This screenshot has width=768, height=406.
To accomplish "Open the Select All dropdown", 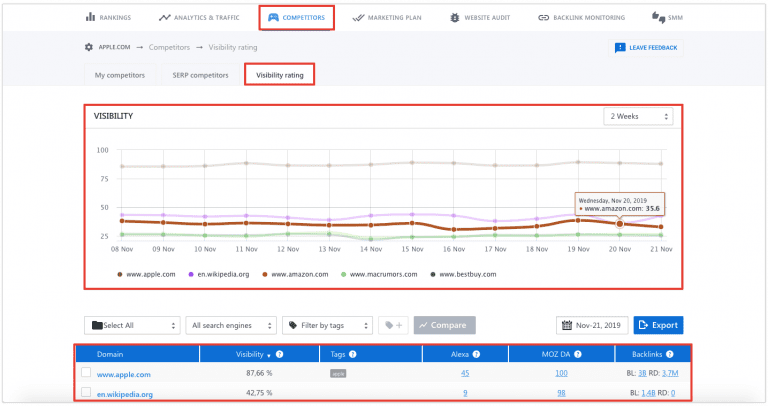I will [132, 325].
